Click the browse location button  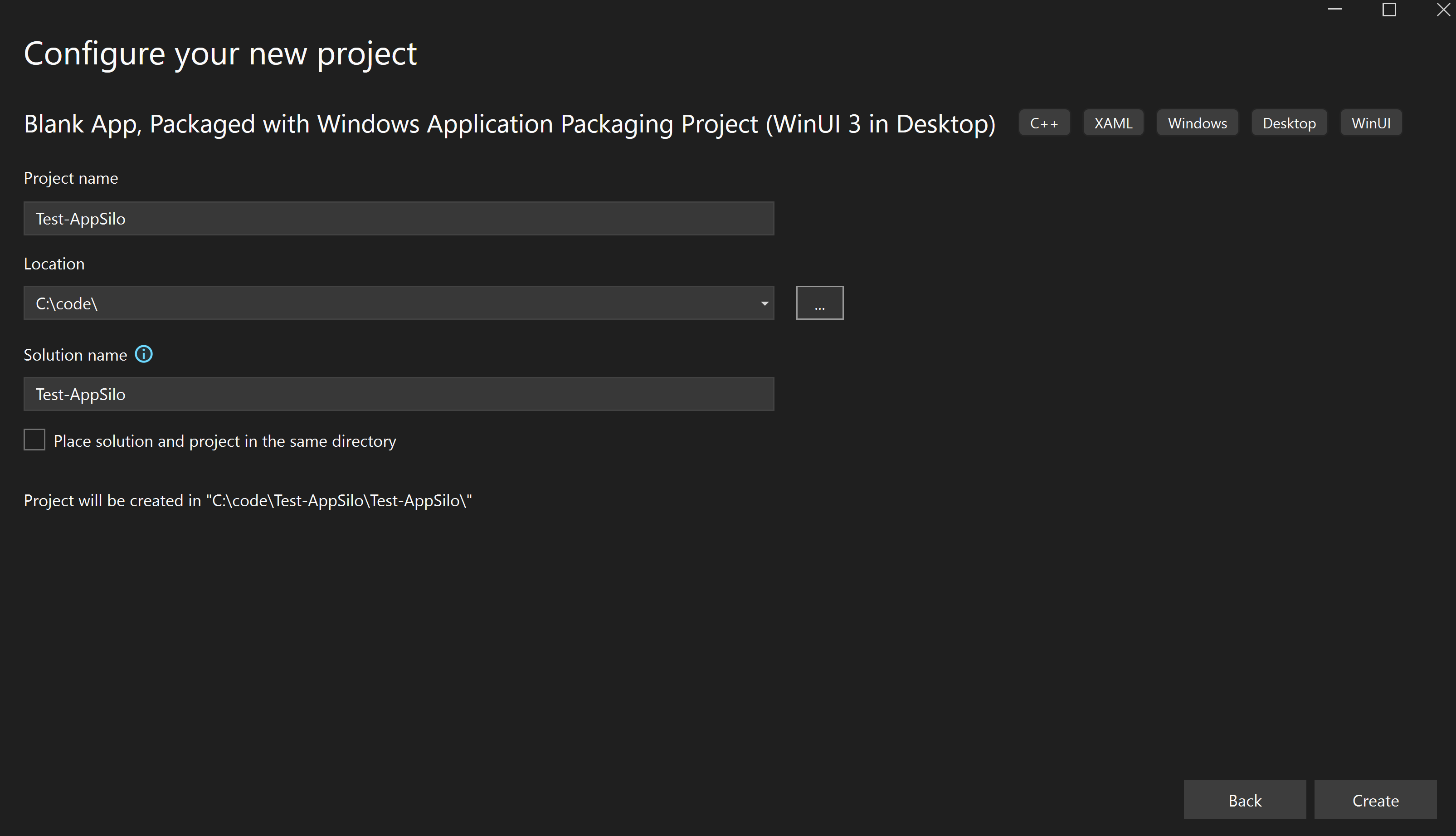coord(820,304)
